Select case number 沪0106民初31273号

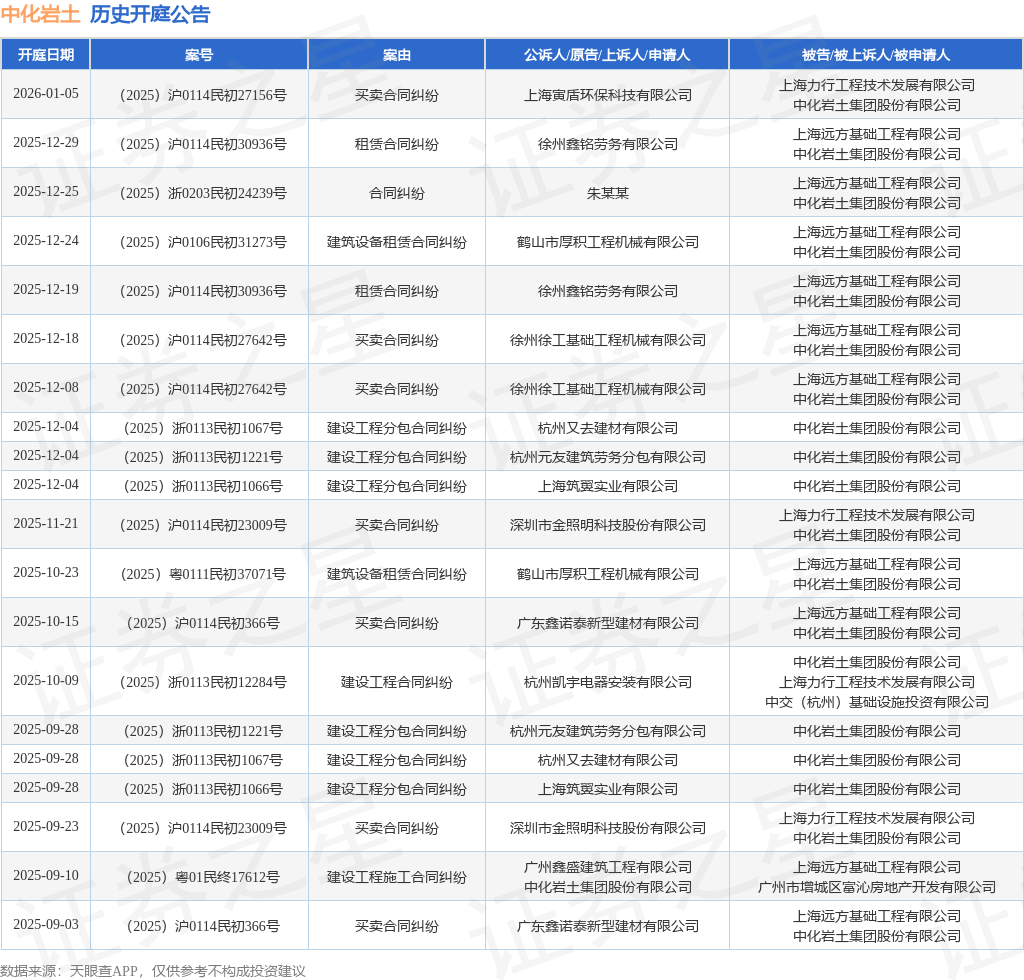[x=203, y=242]
